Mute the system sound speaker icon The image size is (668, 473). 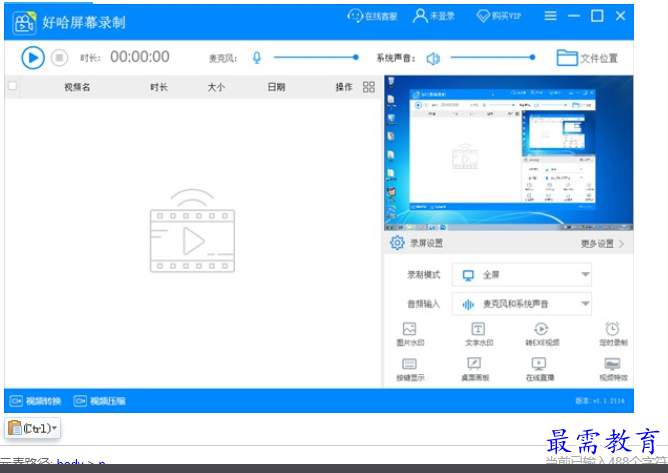(x=433, y=58)
